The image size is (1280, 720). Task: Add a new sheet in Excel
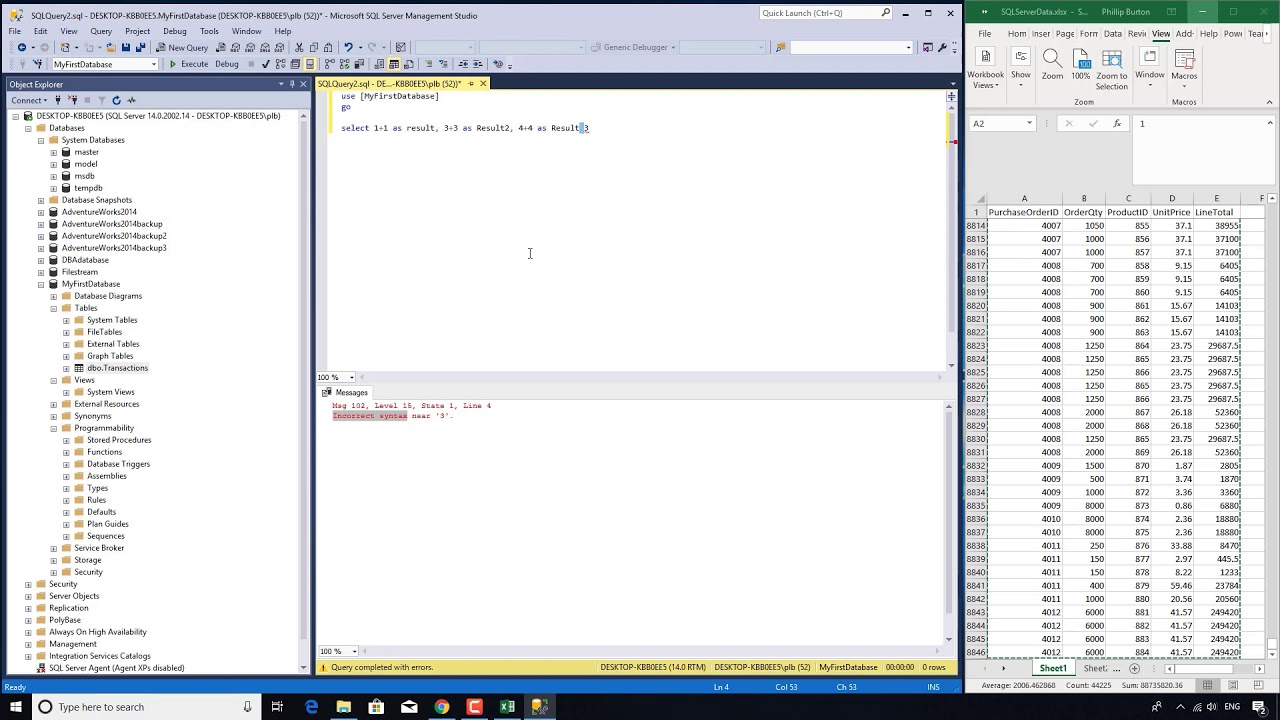tap(1134, 668)
